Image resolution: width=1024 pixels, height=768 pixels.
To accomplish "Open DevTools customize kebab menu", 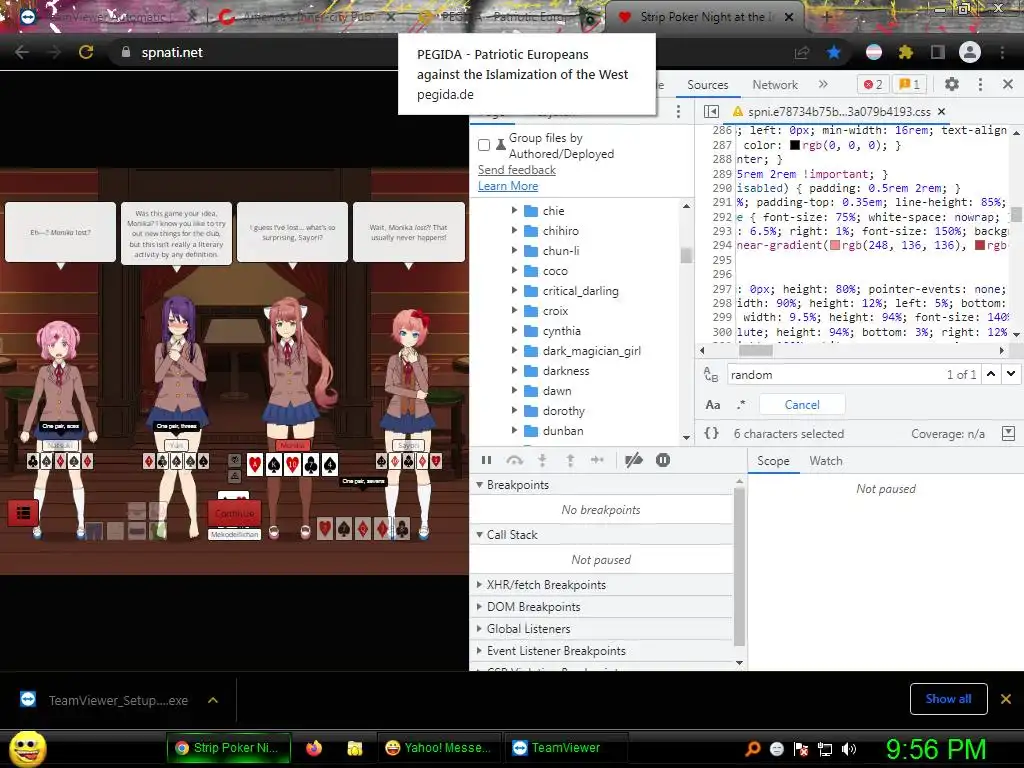I will (x=980, y=84).
